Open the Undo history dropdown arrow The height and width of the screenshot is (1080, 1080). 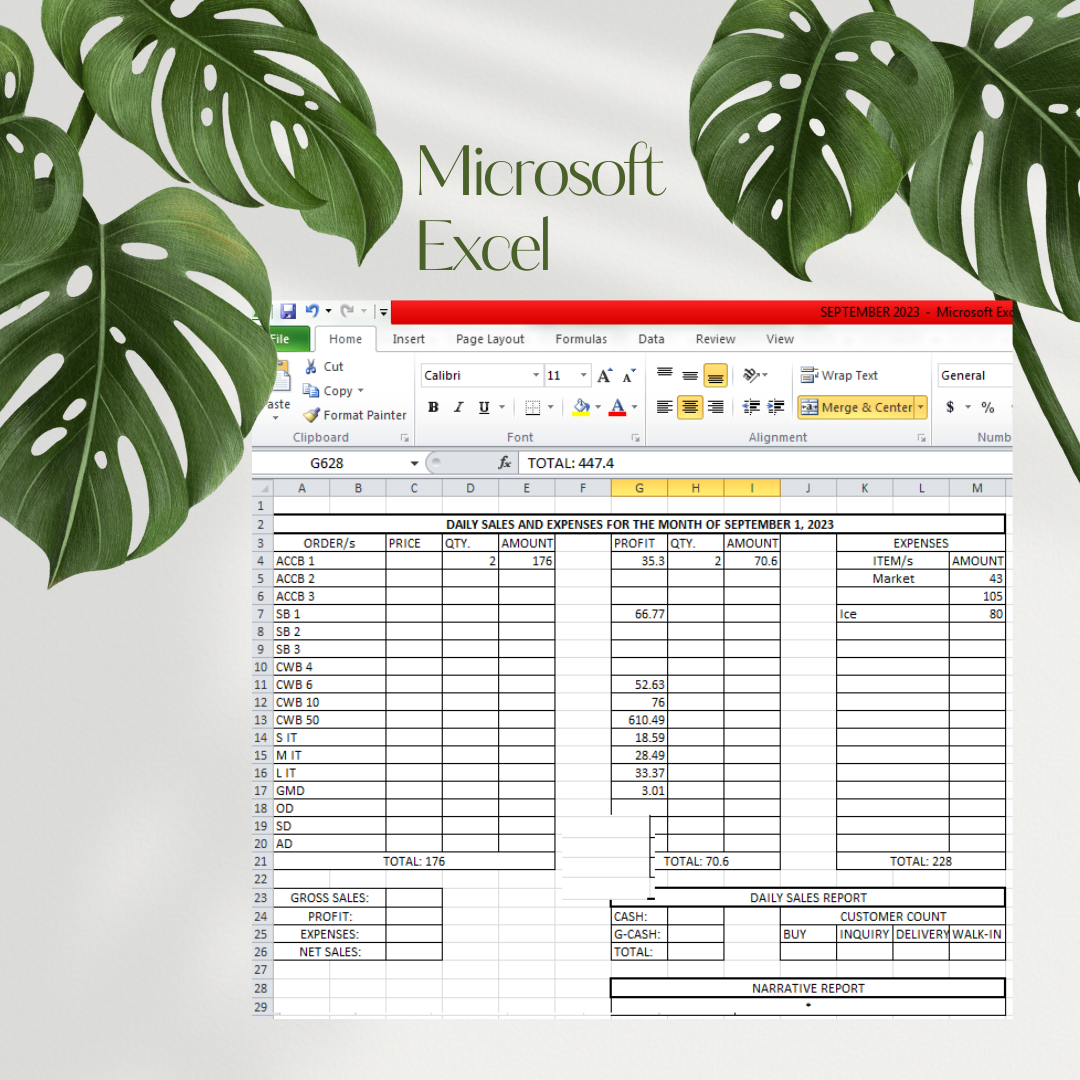coord(329,311)
